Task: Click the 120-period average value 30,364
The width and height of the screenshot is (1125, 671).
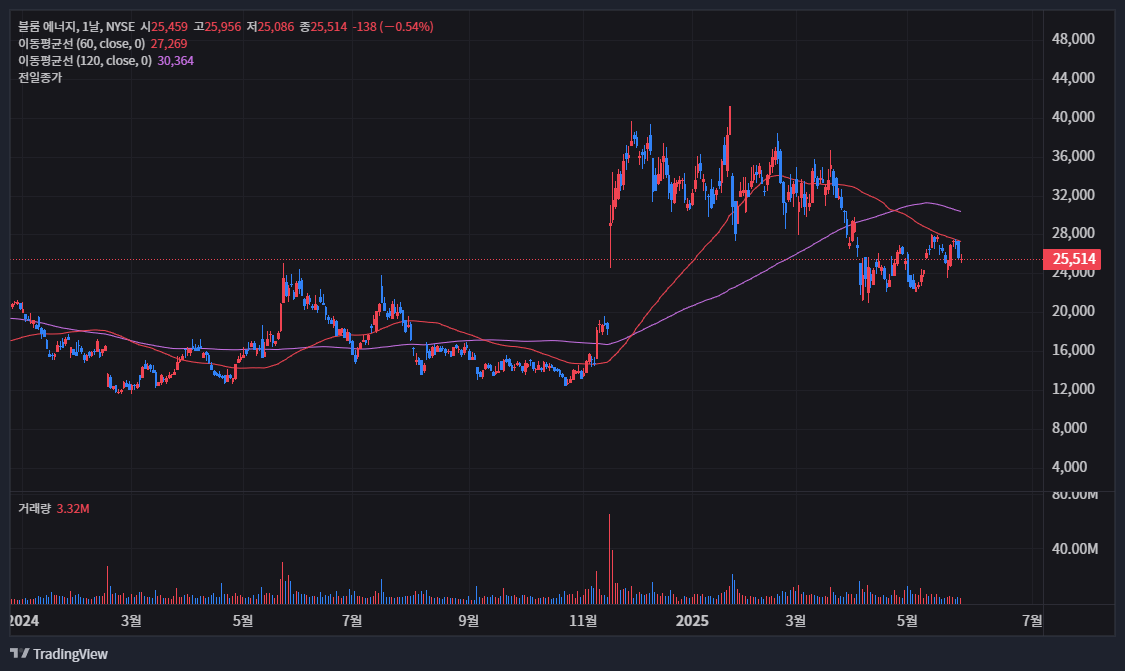Action: click(x=175, y=61)
